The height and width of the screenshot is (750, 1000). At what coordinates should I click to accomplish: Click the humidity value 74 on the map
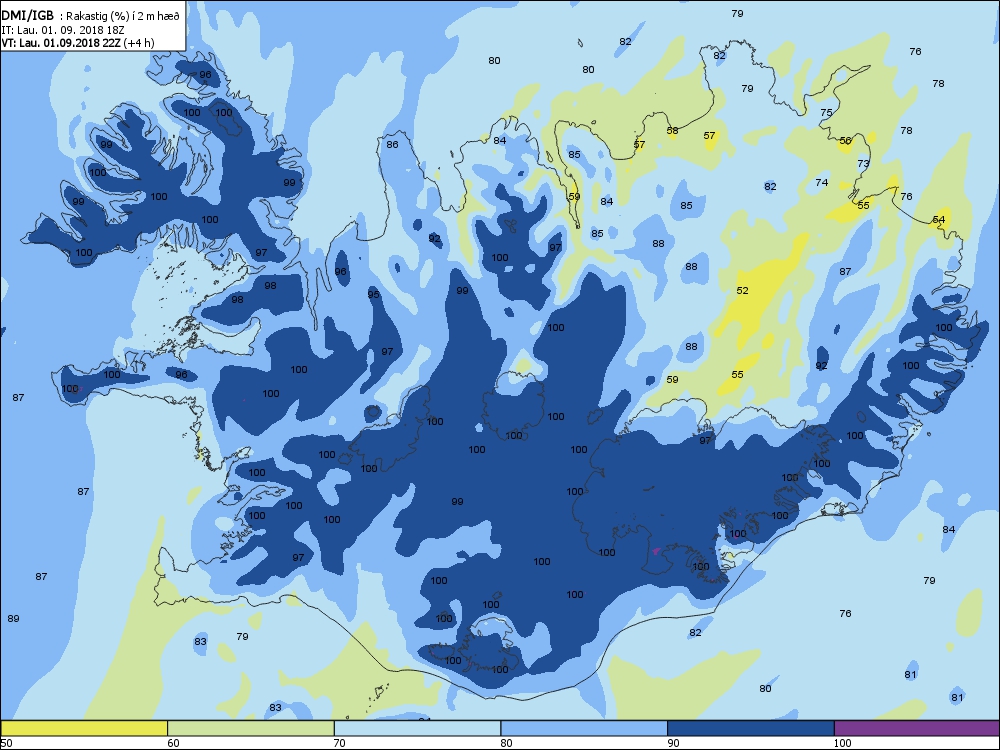coord(822,183)
